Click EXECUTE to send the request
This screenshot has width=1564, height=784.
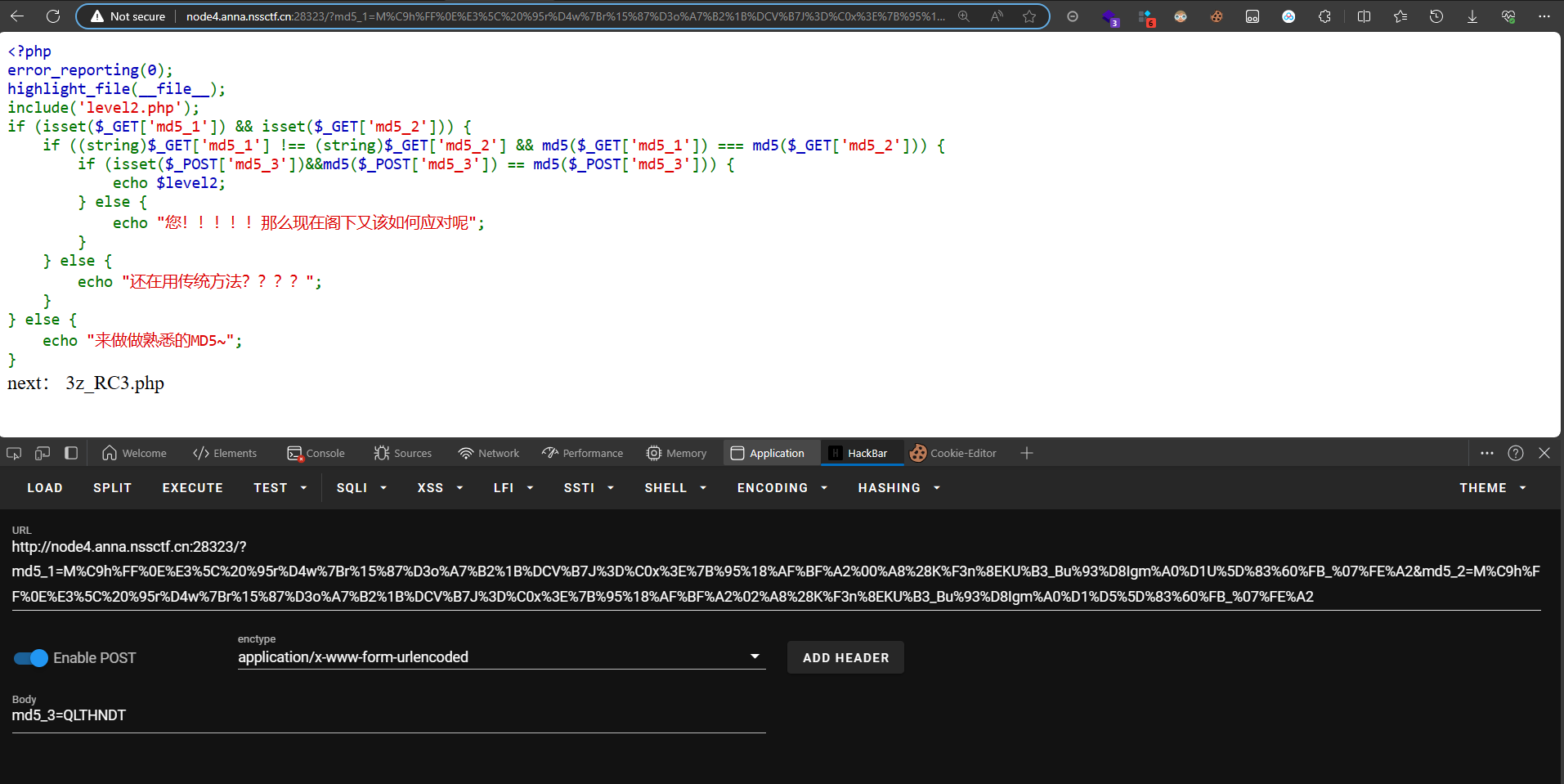coord(193,488)
